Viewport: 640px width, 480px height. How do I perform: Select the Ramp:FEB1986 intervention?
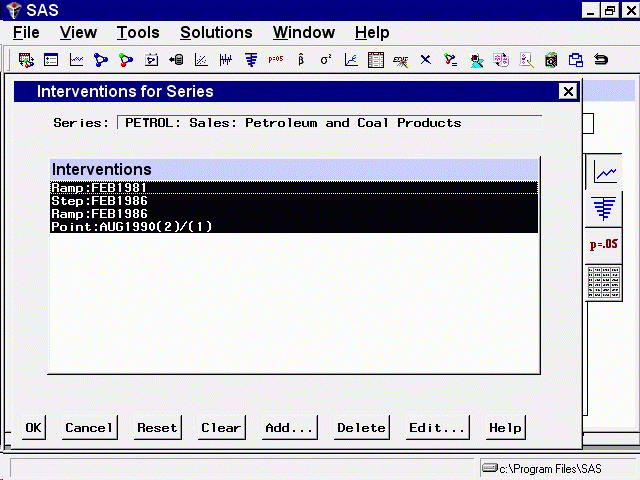[x=294, y=214]
